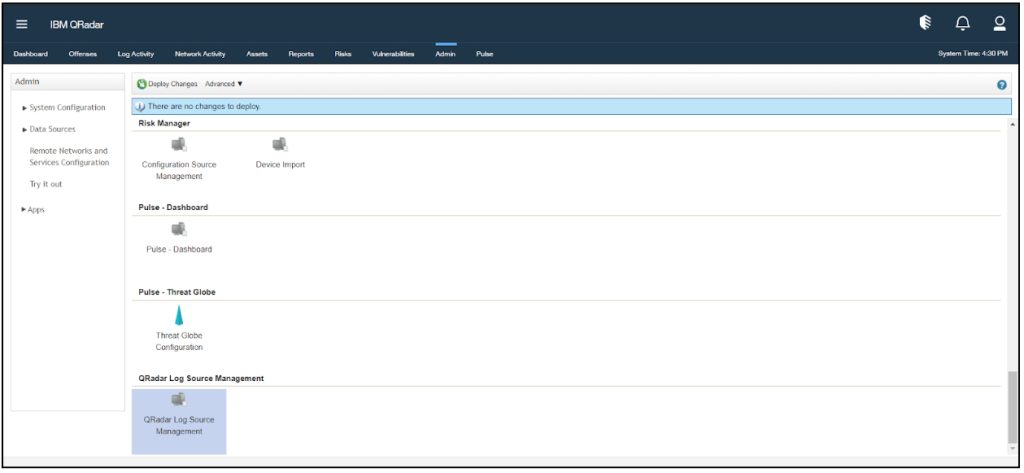Viewport: 1024px width, 473px height.
Task: Click the Threat Globe Configuration label
Action: pos(179,342)
